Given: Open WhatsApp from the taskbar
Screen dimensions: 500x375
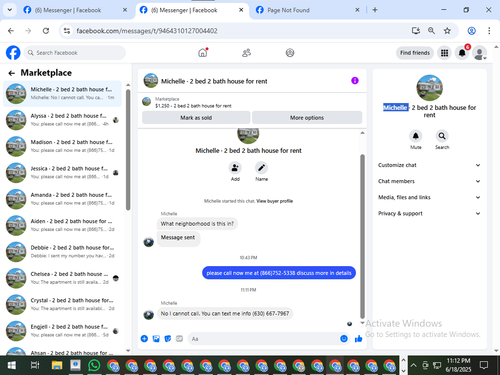Looking at the screenshot, I should [94, 365].
